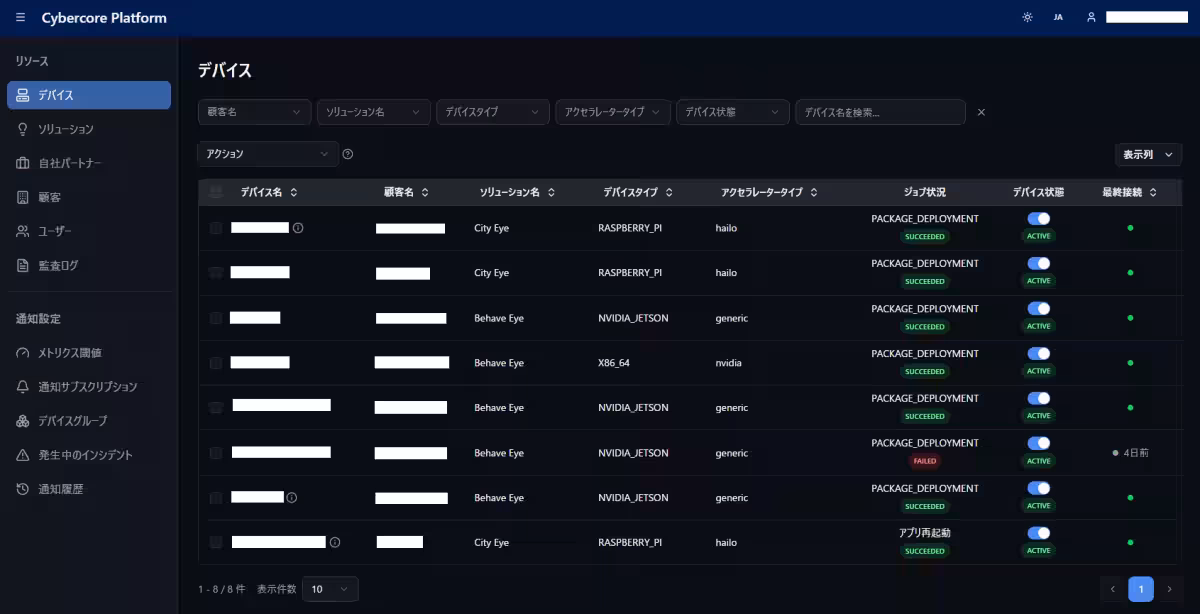Image resolution: width=1200 pixels, height=614 pixels.
Task: Sort by デバイス名 column arrows
Action: tap(294, 192)
